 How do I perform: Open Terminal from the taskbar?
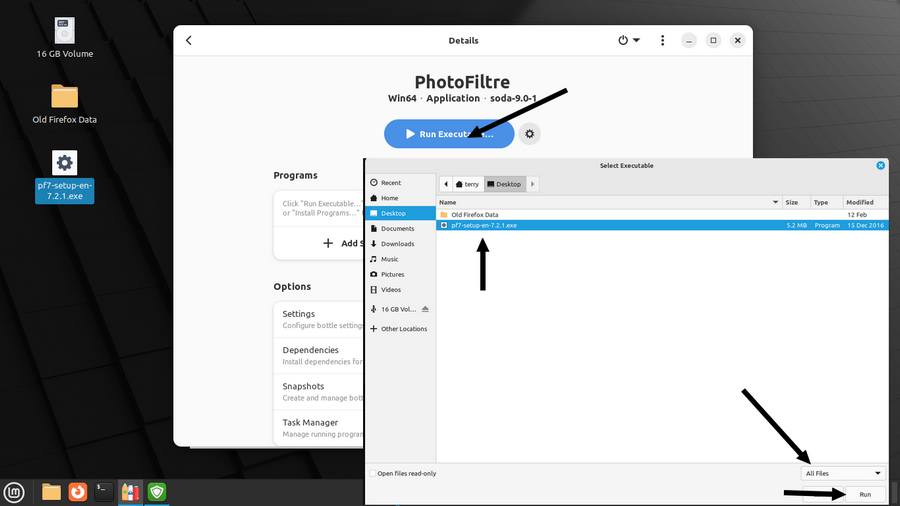click(104, 491)
